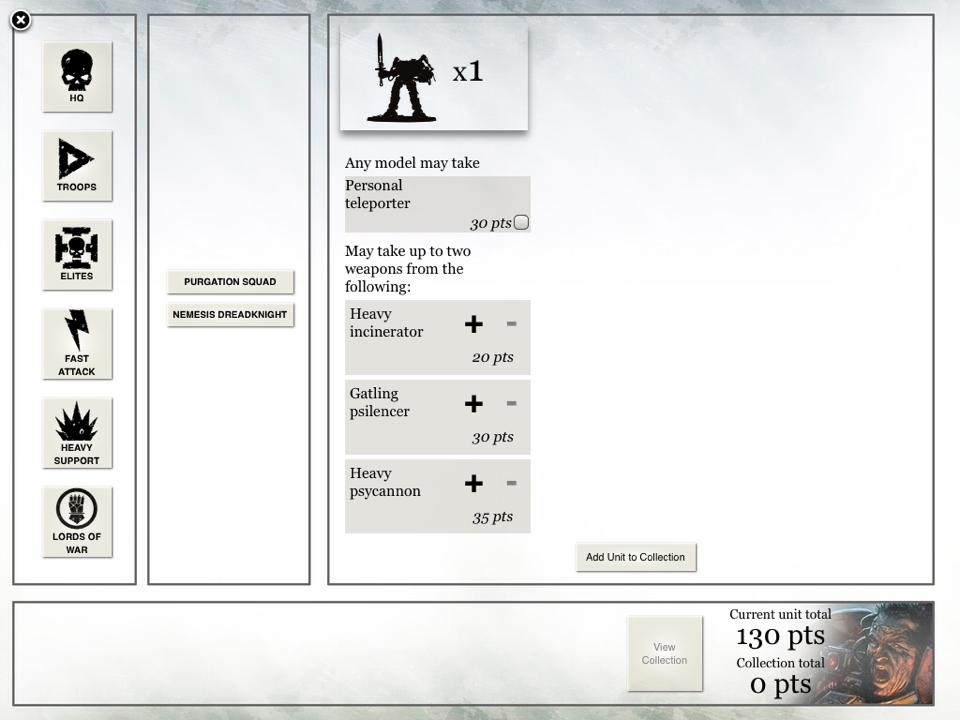This screenshot has height=720, width=960.
Task: Click the Collection total label
Action: click(781, 663)
